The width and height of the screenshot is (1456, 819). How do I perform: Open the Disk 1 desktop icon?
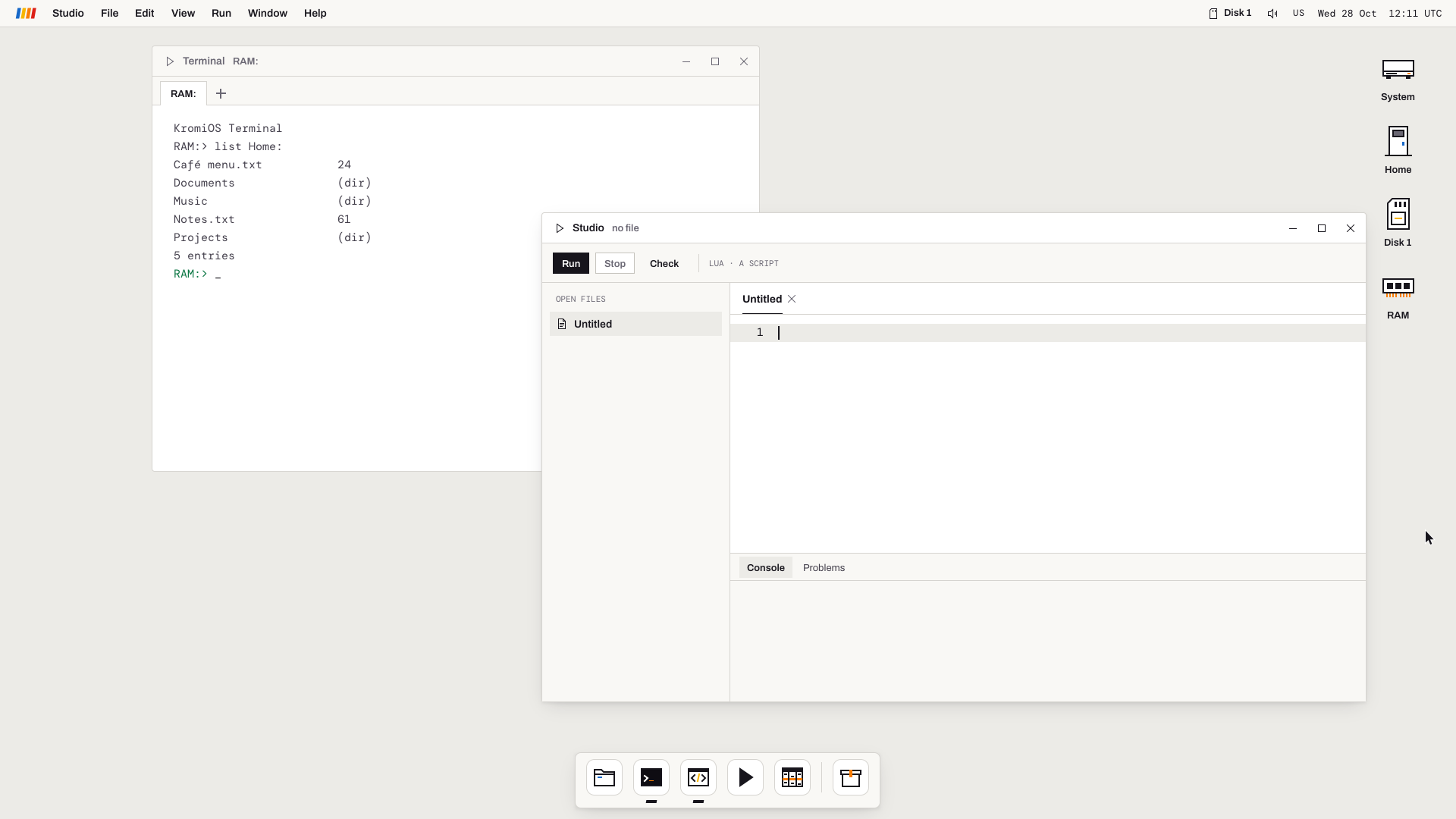pyautogui.click(x=1398, y=223)
